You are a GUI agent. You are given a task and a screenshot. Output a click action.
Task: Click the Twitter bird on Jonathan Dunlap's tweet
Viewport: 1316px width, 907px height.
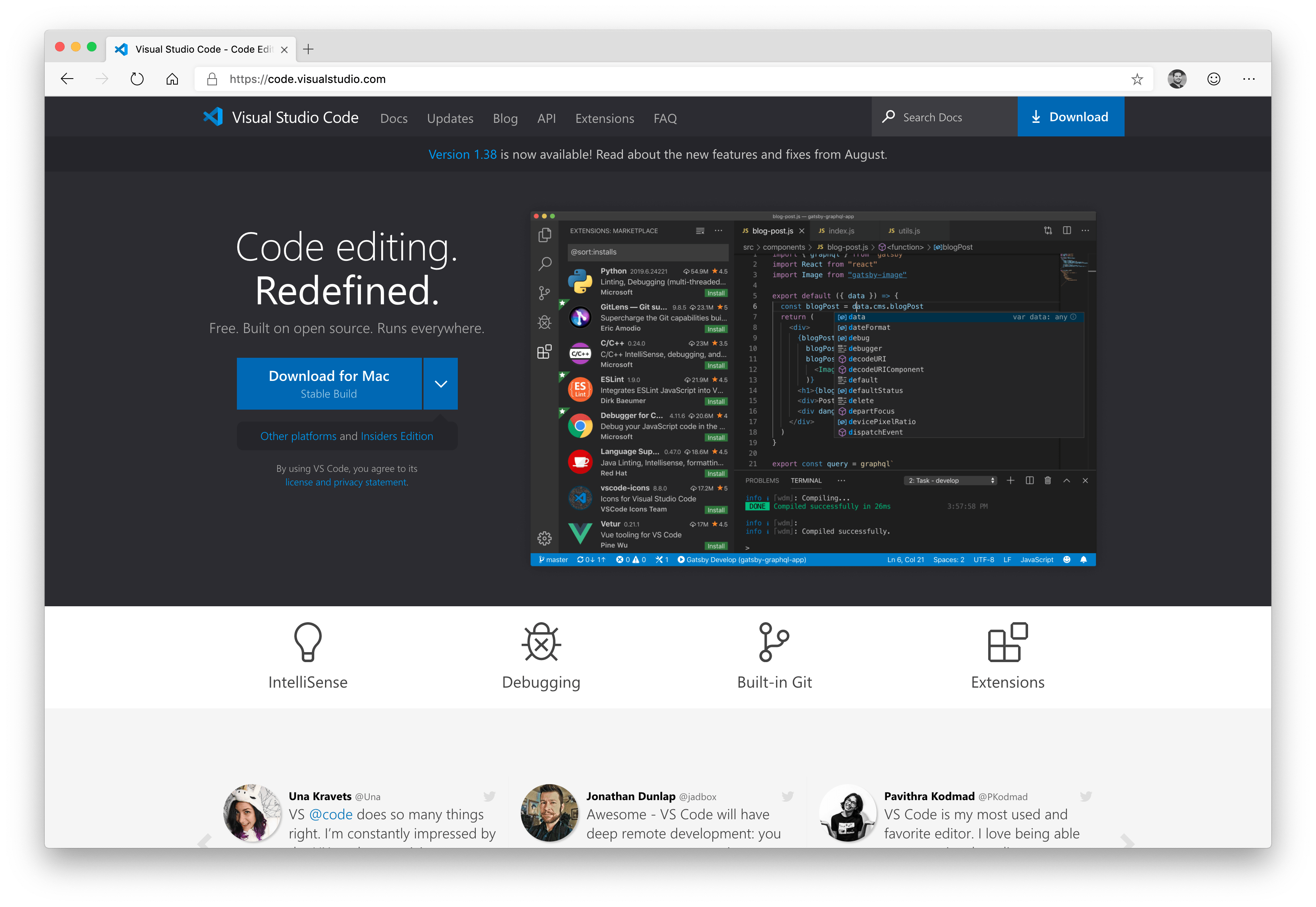pos(788,796)
